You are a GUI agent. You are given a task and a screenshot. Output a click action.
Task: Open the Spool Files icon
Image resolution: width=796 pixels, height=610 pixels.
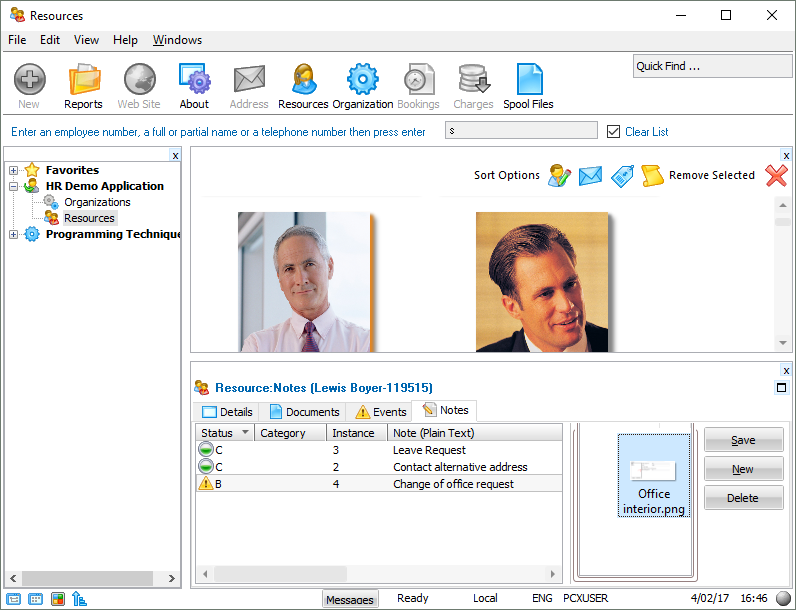529,79
